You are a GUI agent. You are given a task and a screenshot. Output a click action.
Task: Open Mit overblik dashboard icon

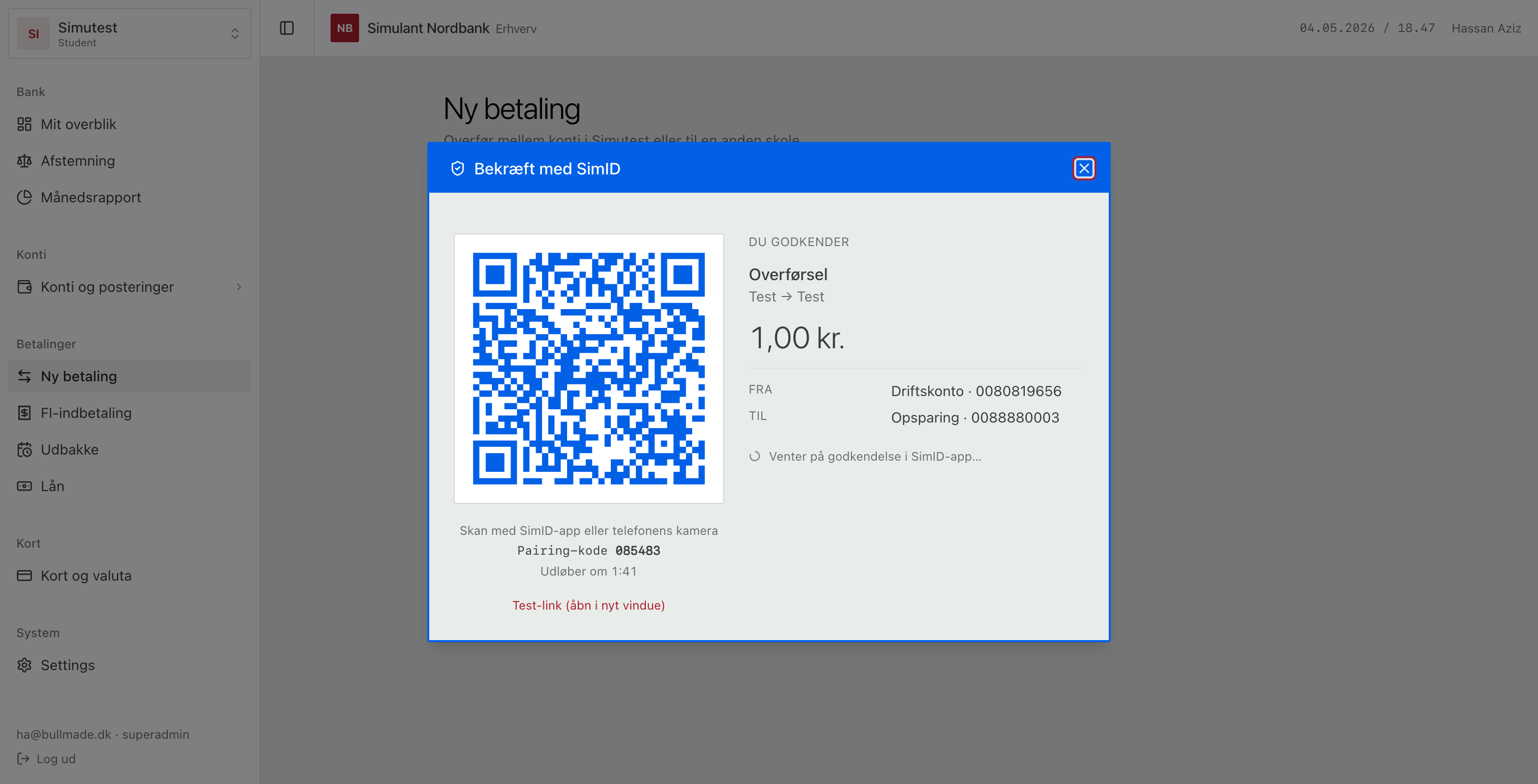24,124
